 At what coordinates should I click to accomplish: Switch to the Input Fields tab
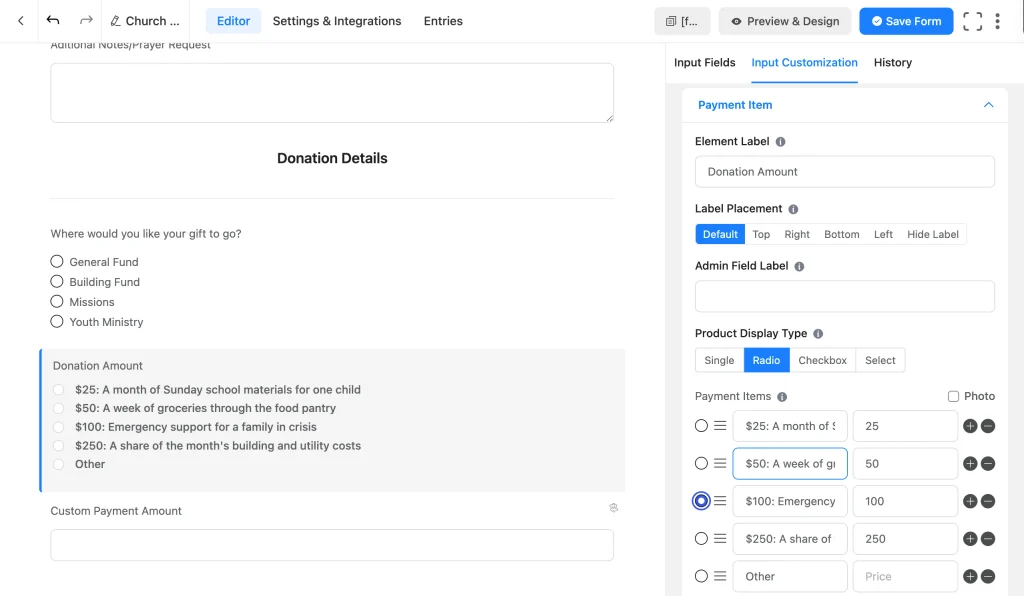click(x=705, y=63)
